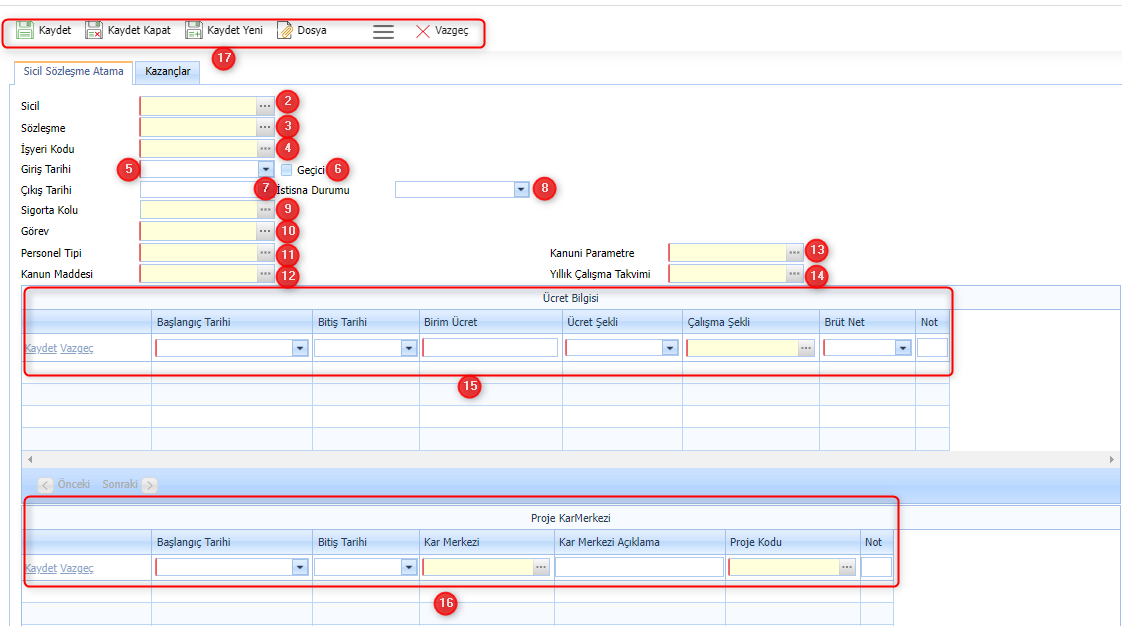Open the Dosya file icon
The width and height of the screenshot is (1122, 626).
tap(285, 31)
